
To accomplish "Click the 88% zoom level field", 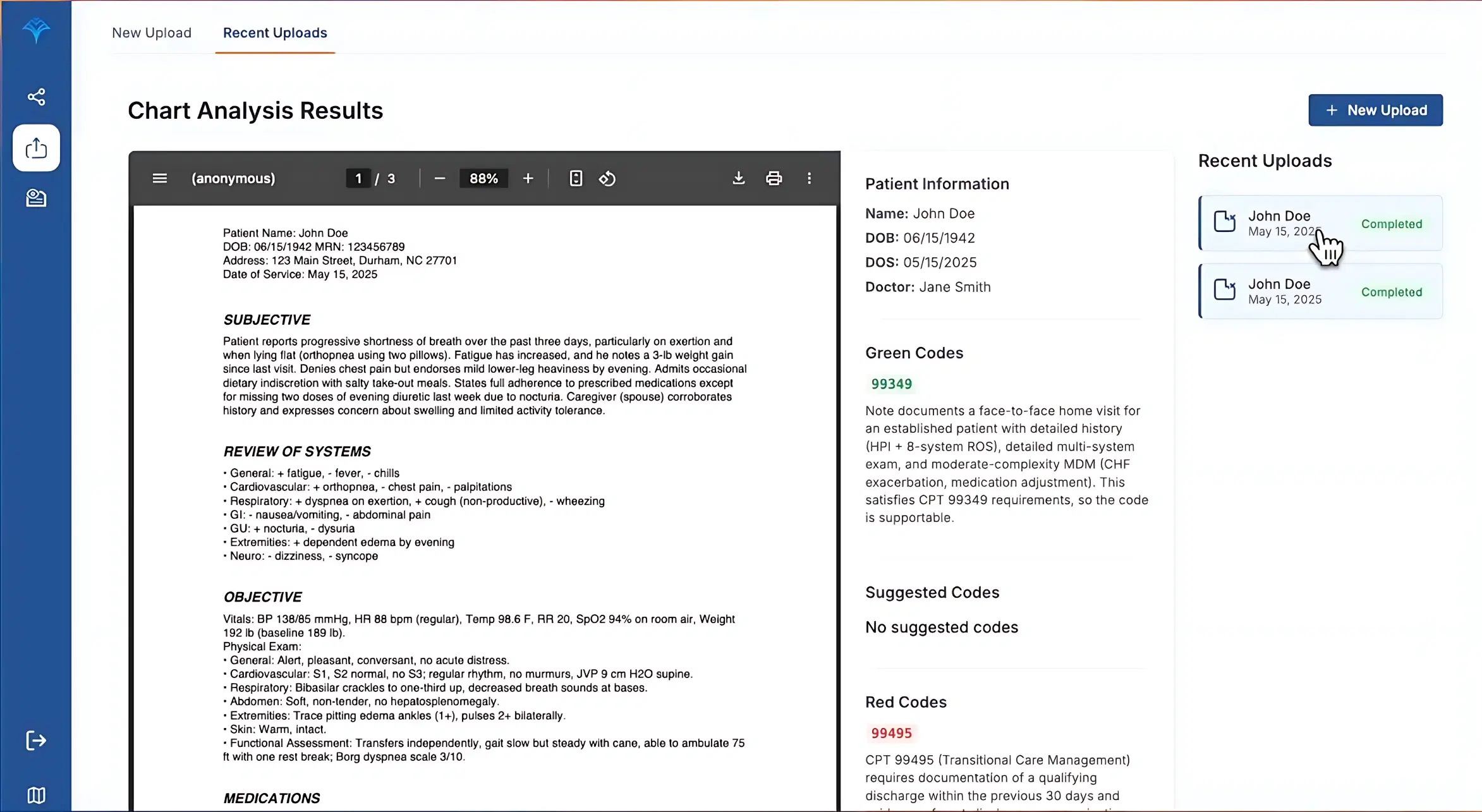I will click(483, 178).
